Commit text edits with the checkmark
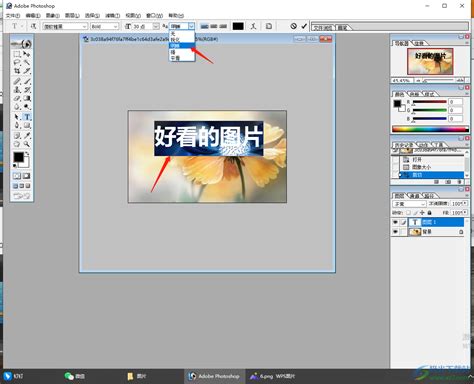474x384 pixels. [304, 26]
